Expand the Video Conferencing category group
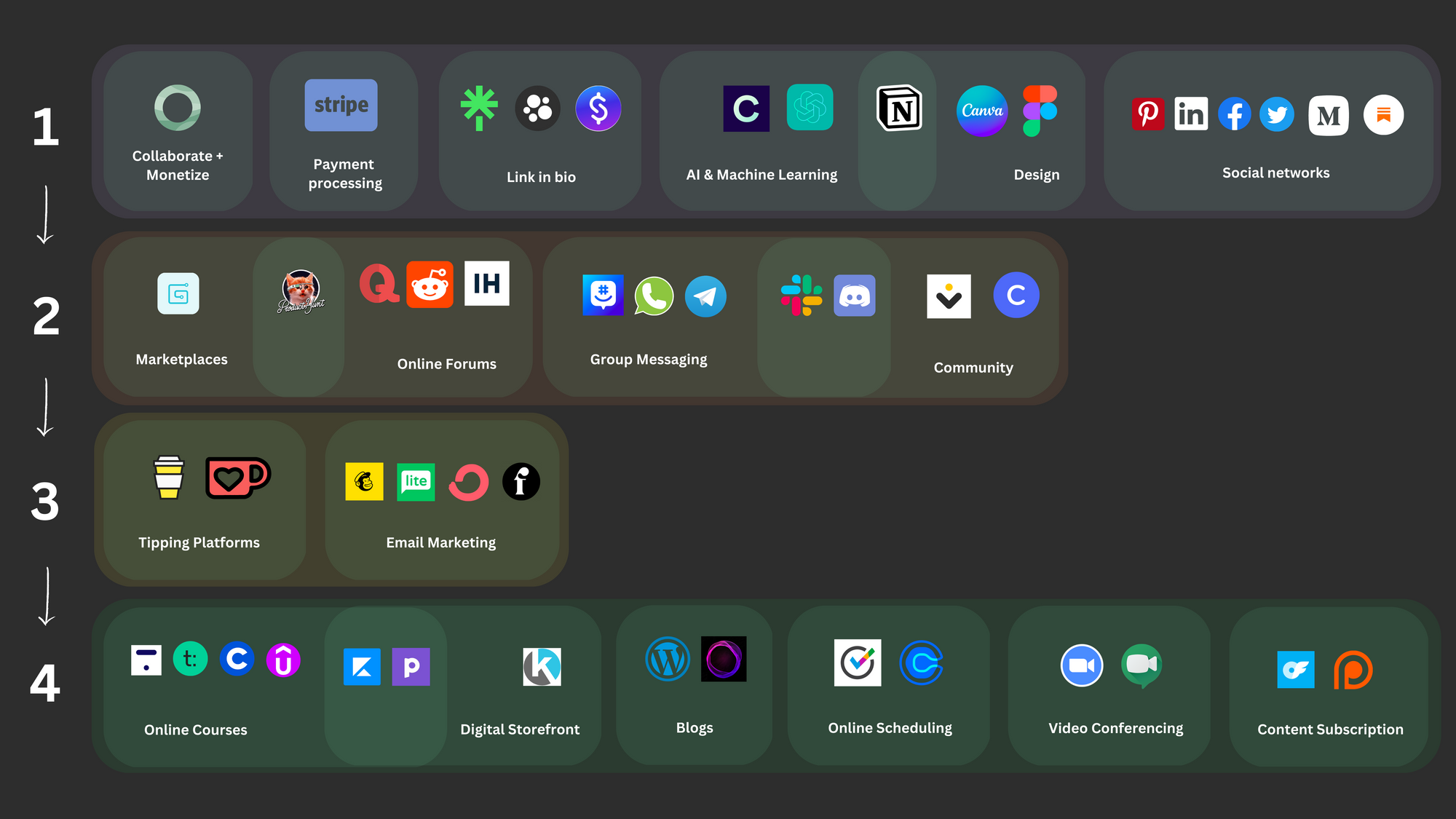 tap(1116, 685)
